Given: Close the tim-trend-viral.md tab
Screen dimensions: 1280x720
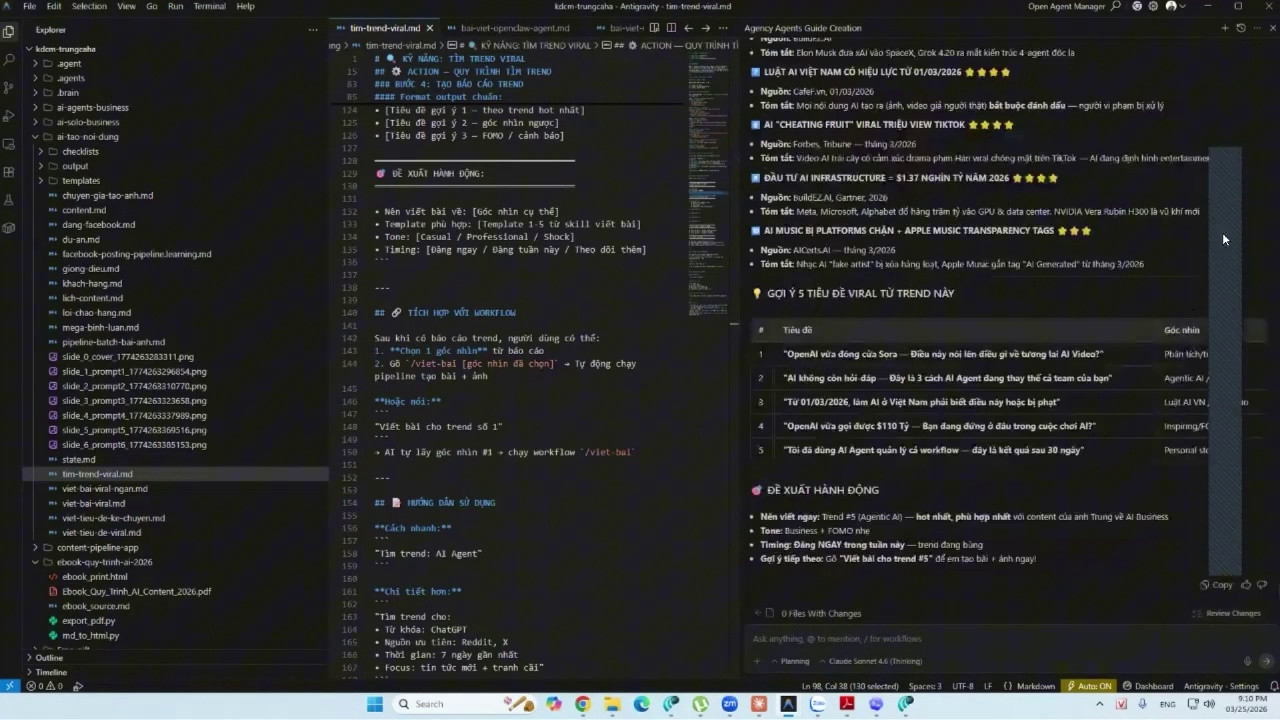Looking at the screenshot, I should 430,28.
